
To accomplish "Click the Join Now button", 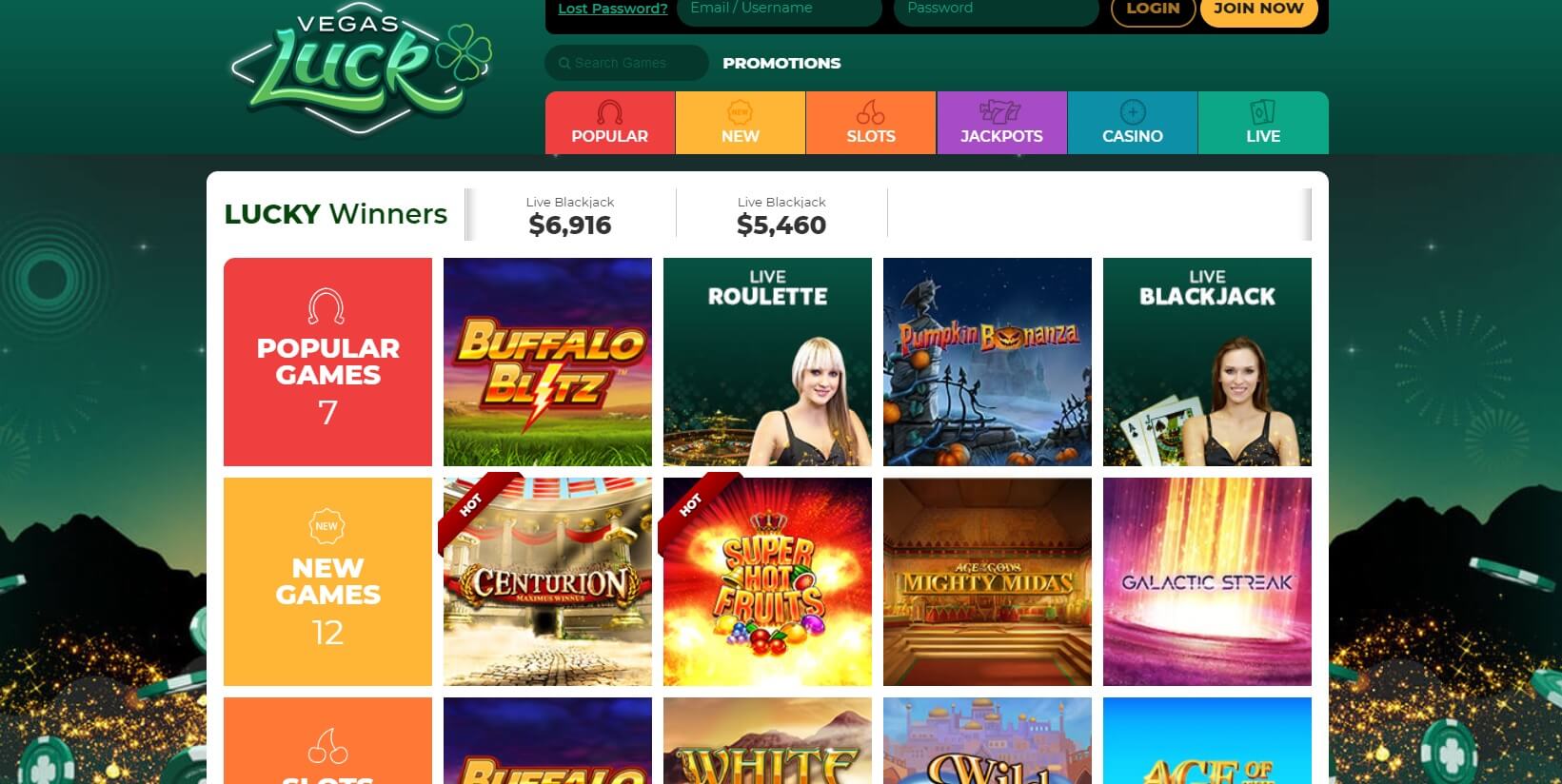I will click(x=1258, y=10).
